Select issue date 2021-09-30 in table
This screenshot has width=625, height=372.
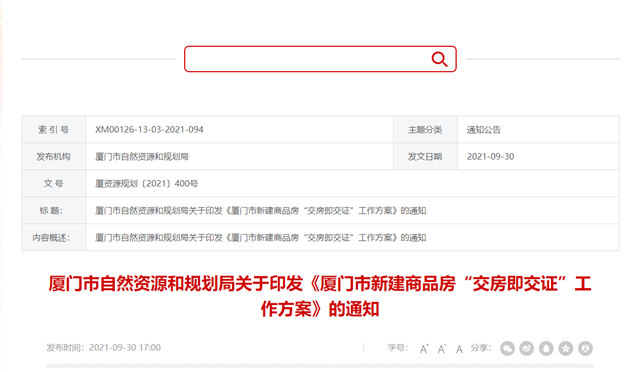click(490, 157)
